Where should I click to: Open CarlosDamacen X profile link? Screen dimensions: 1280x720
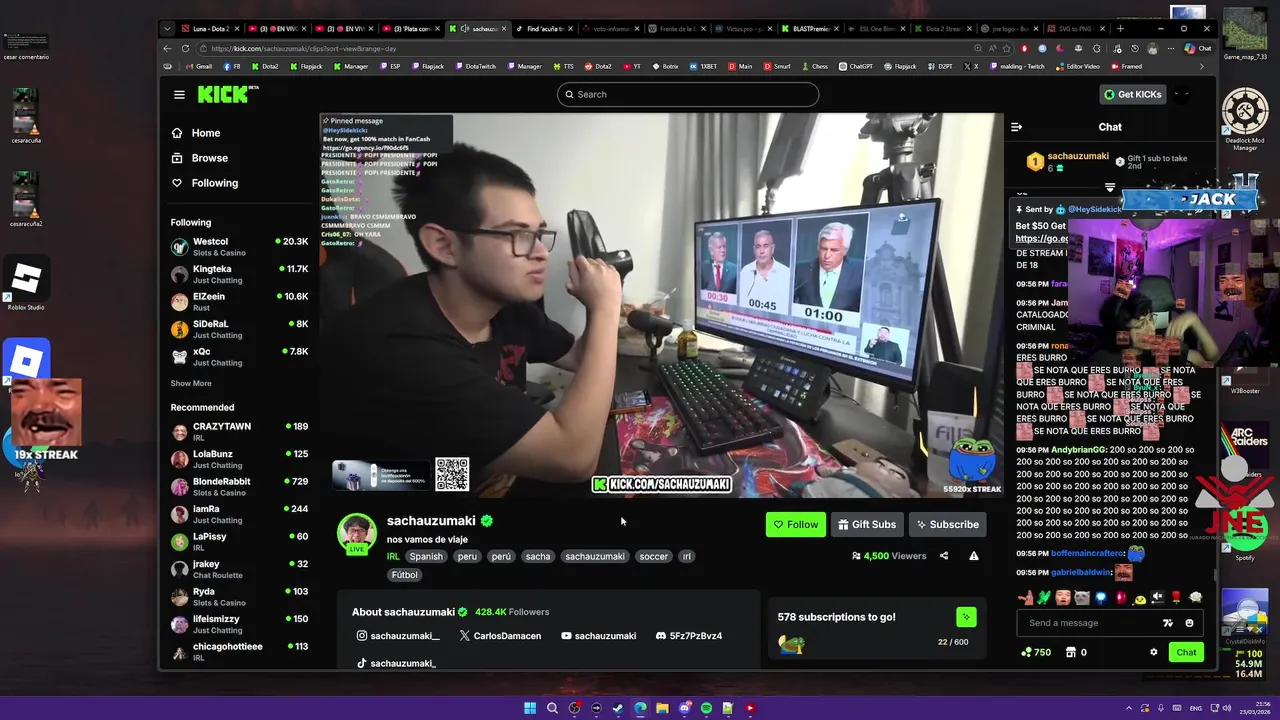click(500, 636)
